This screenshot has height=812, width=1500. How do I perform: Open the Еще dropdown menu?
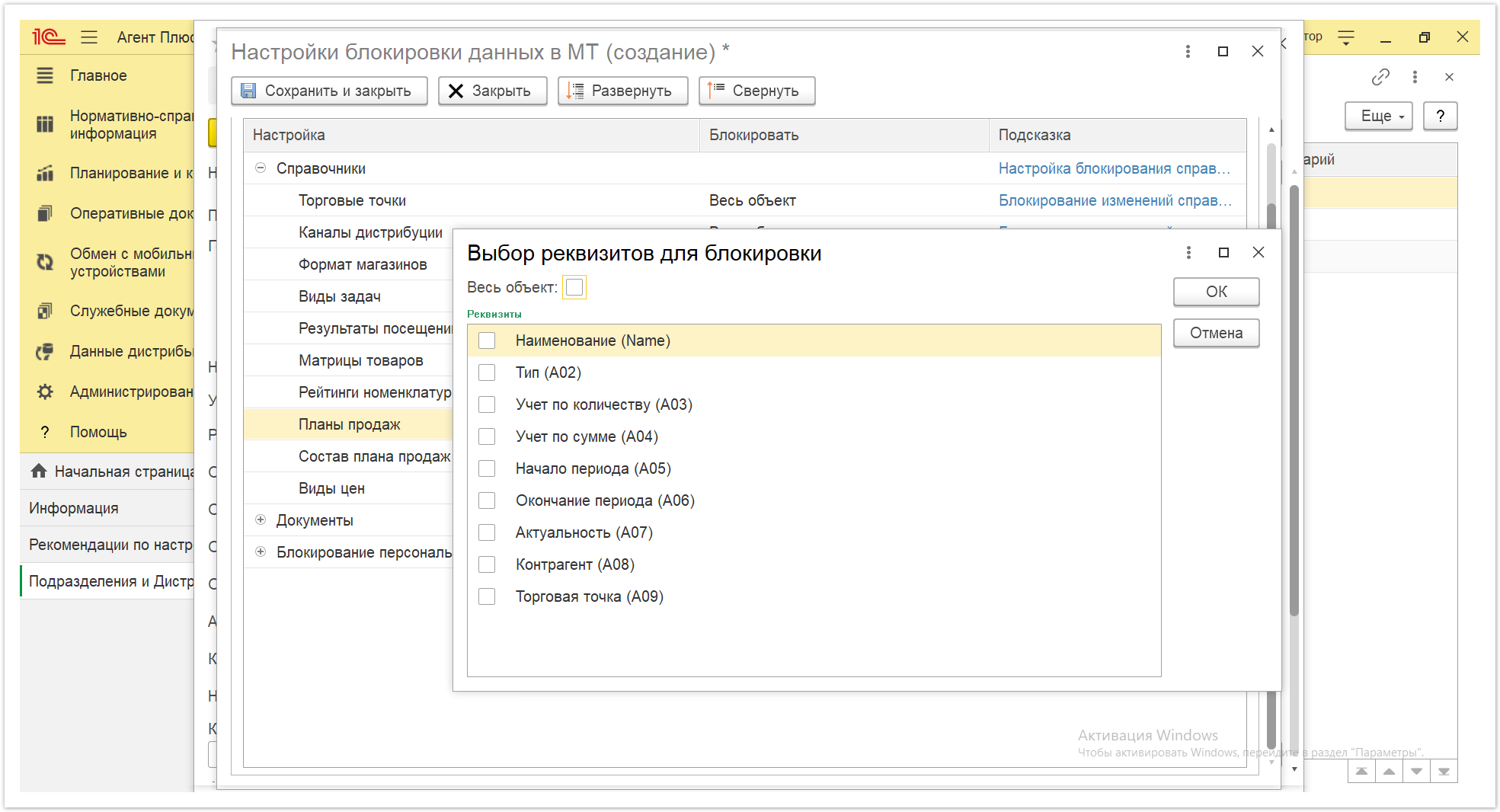click(1378, 116)
